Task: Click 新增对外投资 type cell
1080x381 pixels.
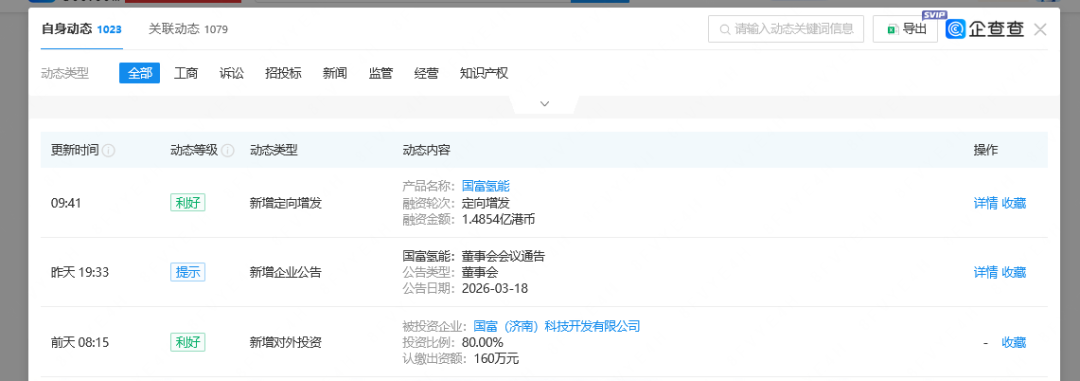Action: point(286,342)
